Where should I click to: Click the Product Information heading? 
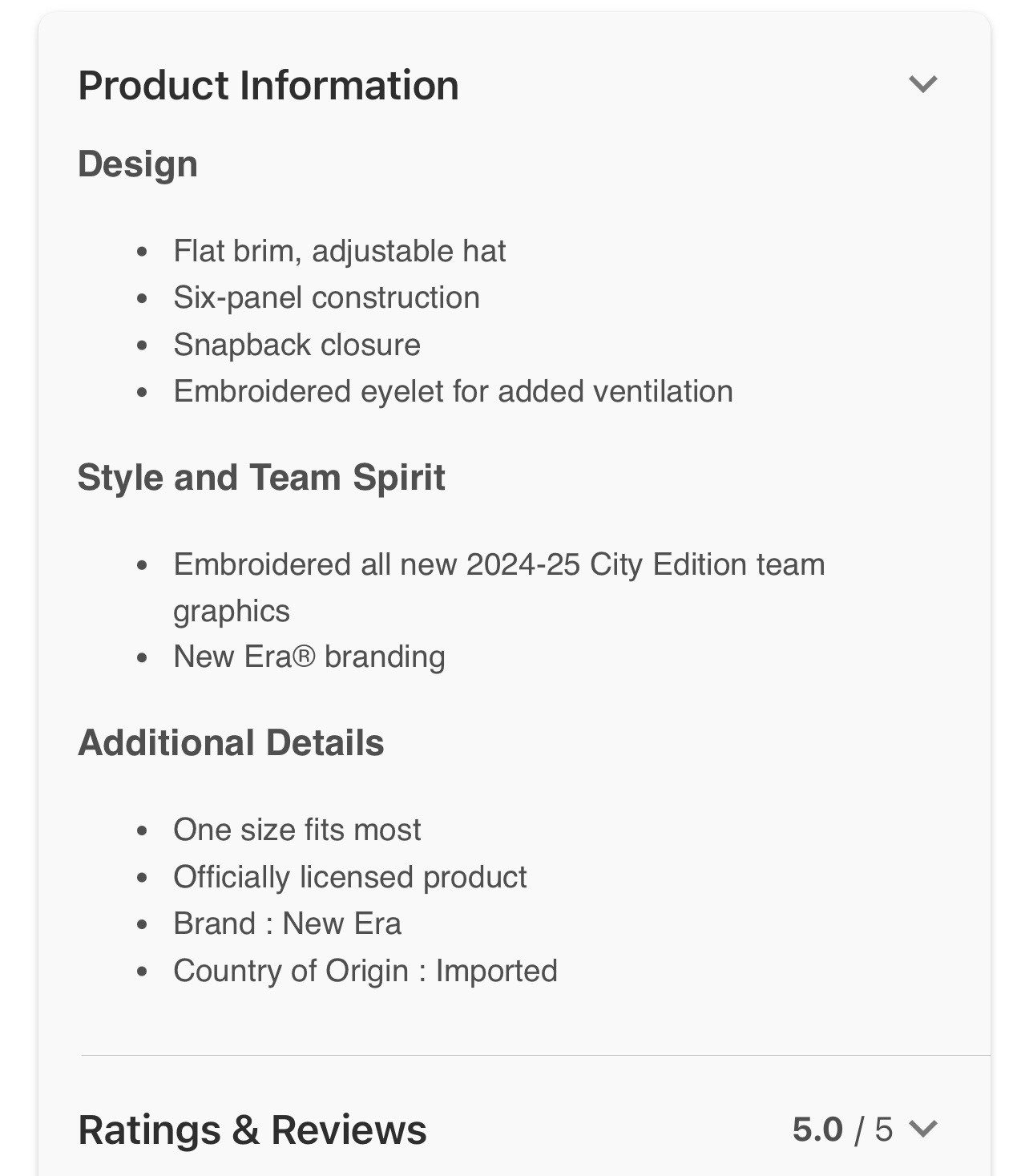[x=268, y=85]
